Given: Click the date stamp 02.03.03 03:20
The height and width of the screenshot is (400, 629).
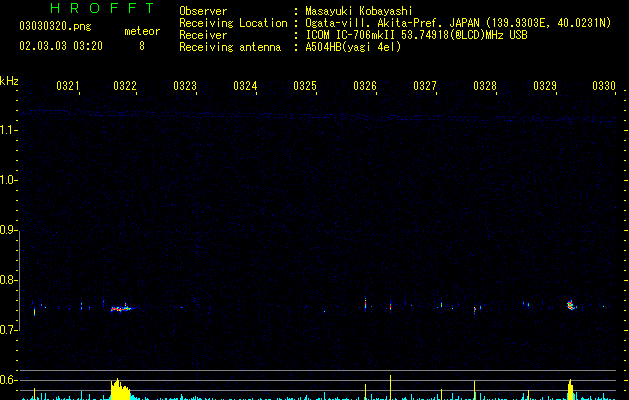Looking at the screenshot, I should click(61, 46).
